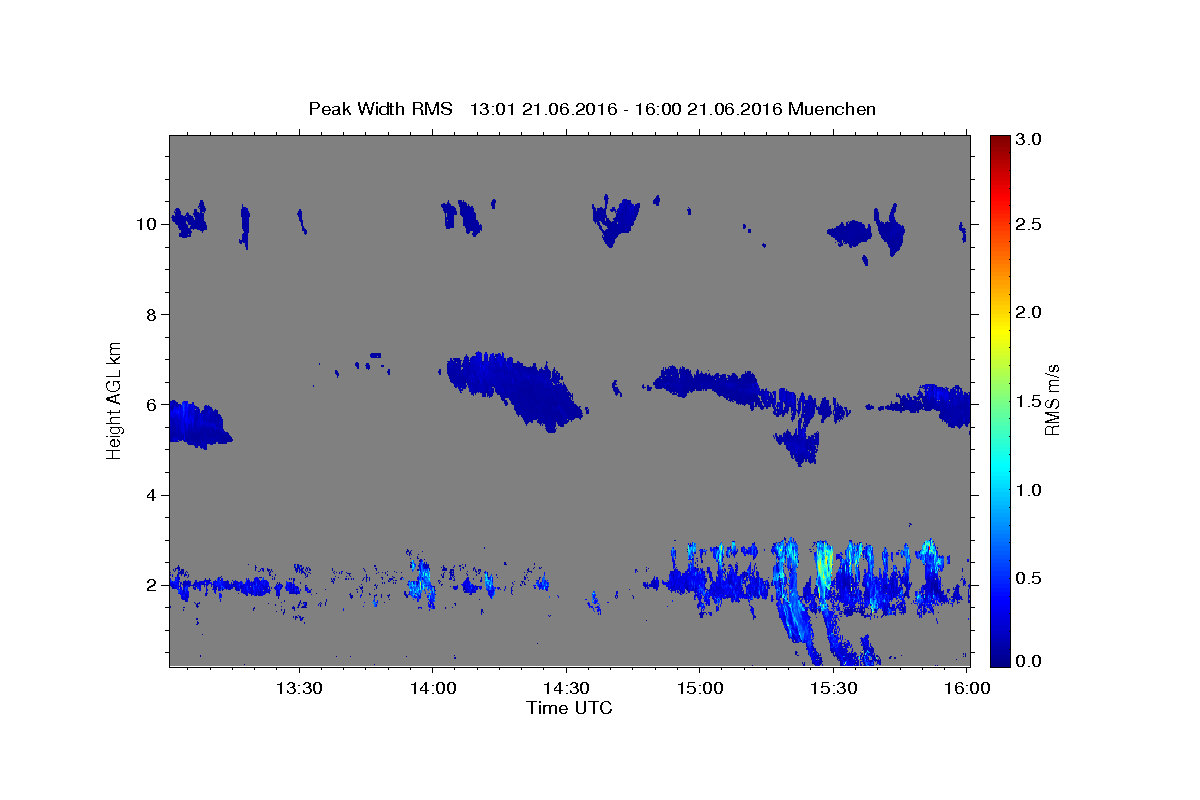Click the height tick label 6
The width and height of the screenshot is (1200, 800).
coord(153,405)
